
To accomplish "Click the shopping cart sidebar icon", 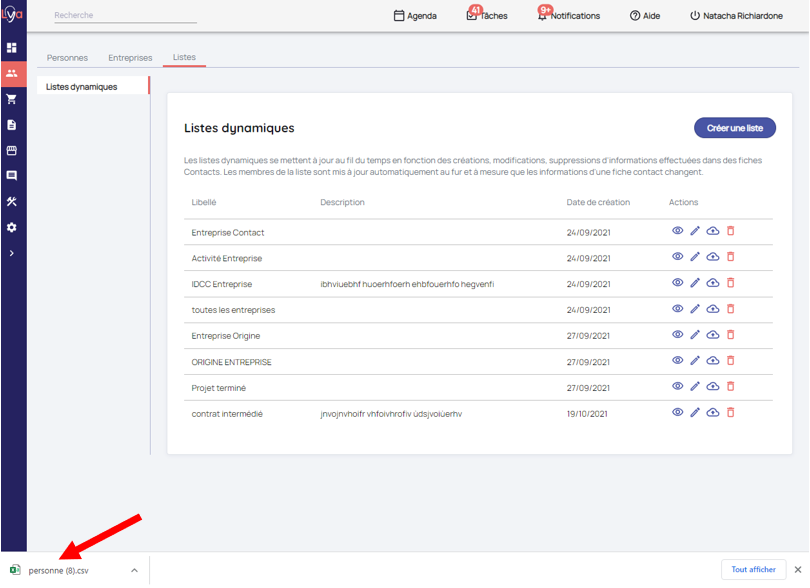I will pyautogui.click(x=12, y=99).
